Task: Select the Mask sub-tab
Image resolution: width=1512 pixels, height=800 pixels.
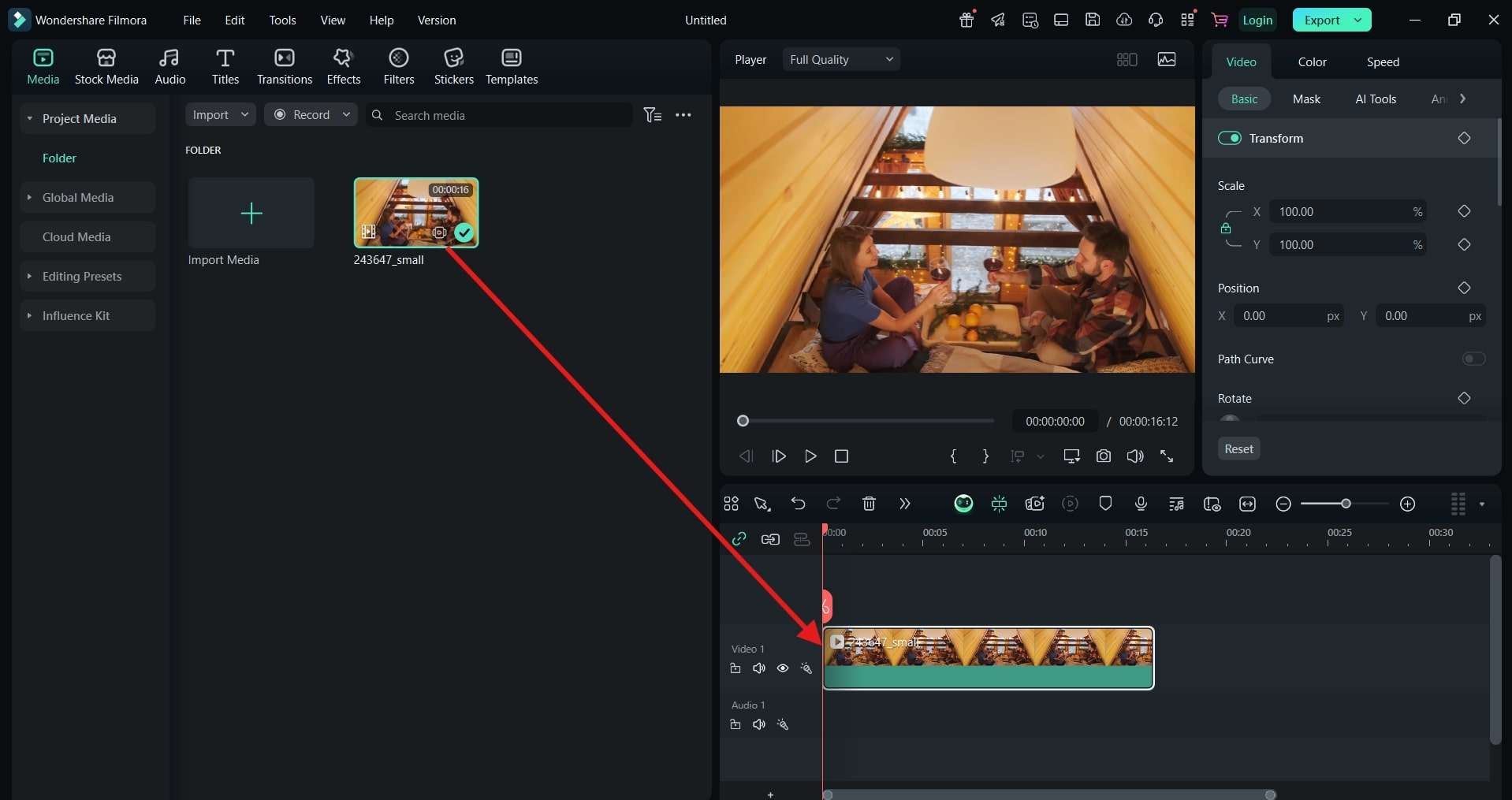Action: pyautogui.click(x=1306, y=99)
